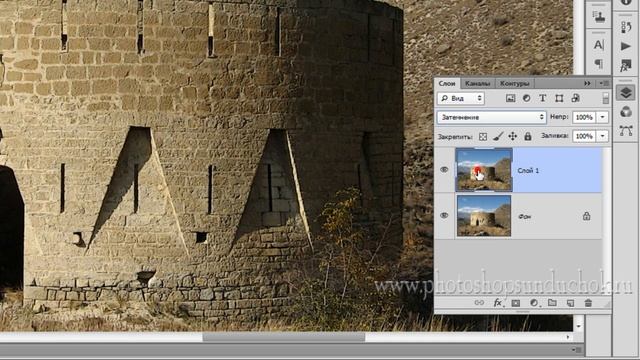Create new fill or adjustment layer
Image resolution: width=640 pixels, height=360 pixels.
(x=534, y=303)
